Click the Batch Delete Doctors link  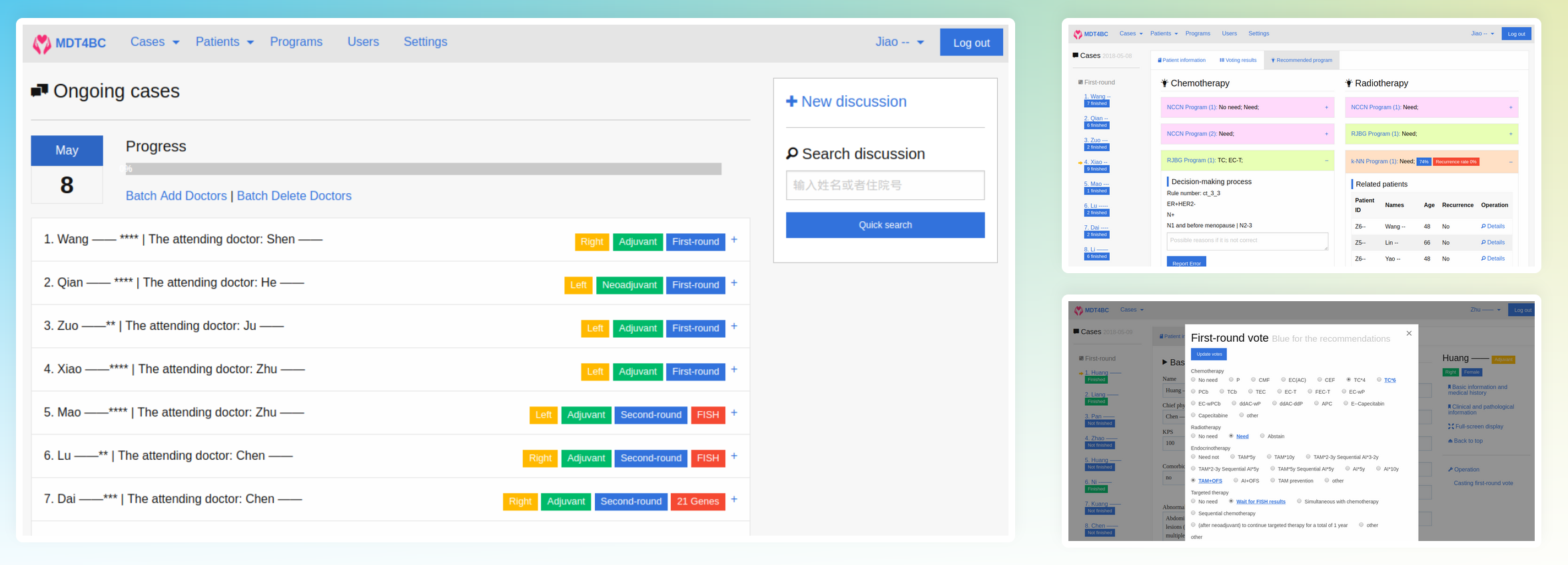[294, 196]
